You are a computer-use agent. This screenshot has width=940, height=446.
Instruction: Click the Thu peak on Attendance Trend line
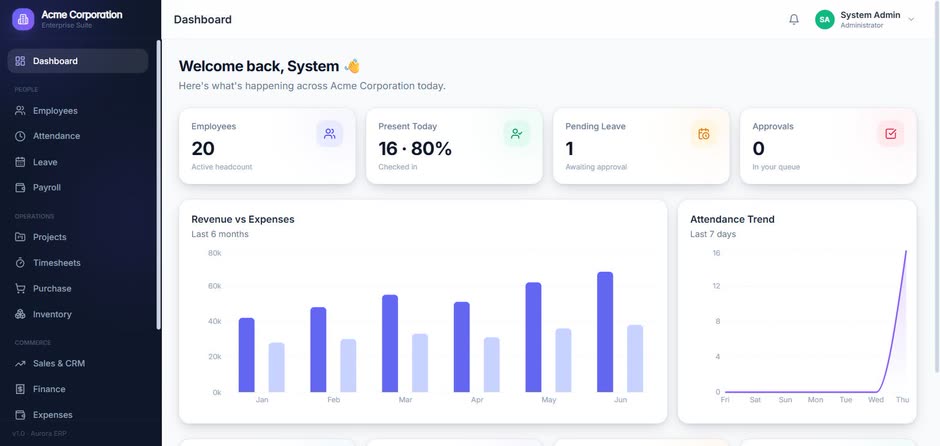(x=905, y=252)
